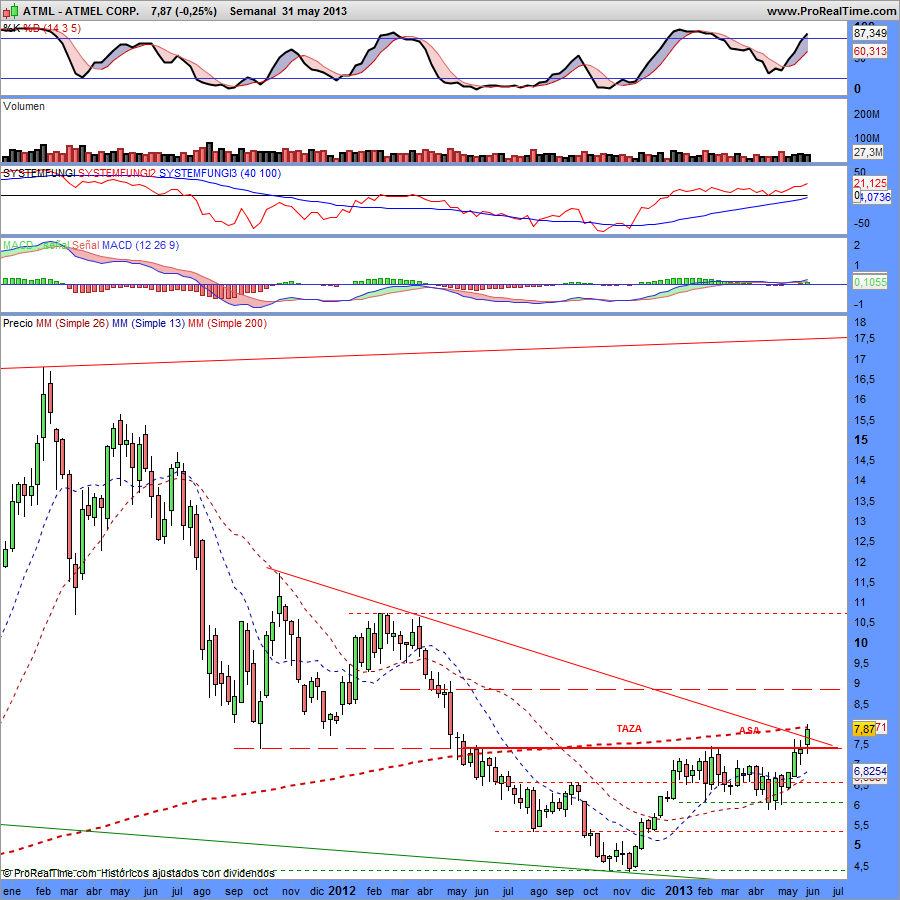This screenshot has width=900, height=900.
Task: Click the 17,5 label on price axis
Action: pyautogui.click(x=864, y=338)
